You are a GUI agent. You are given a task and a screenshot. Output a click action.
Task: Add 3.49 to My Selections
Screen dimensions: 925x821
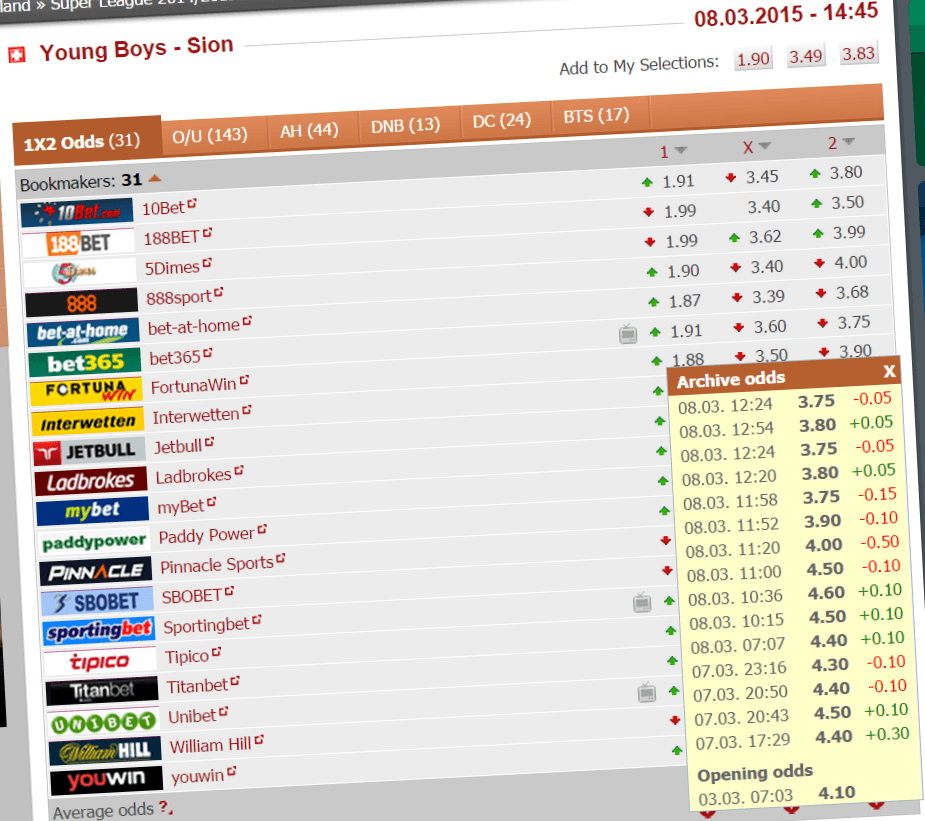(806, 57)
